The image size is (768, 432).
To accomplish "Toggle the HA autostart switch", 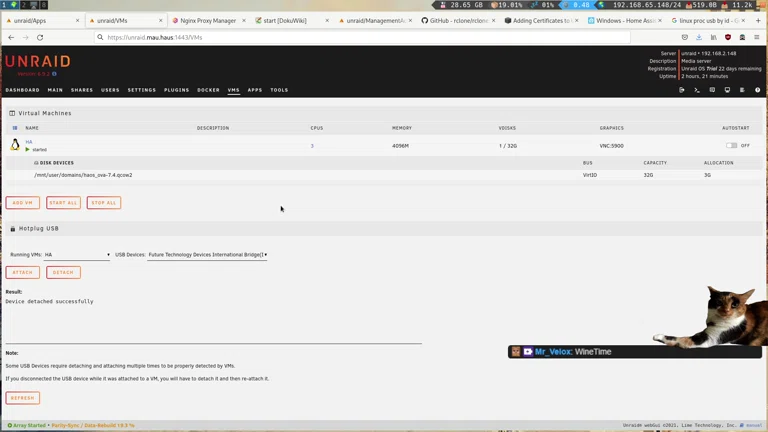I will [x=731, y=145].
